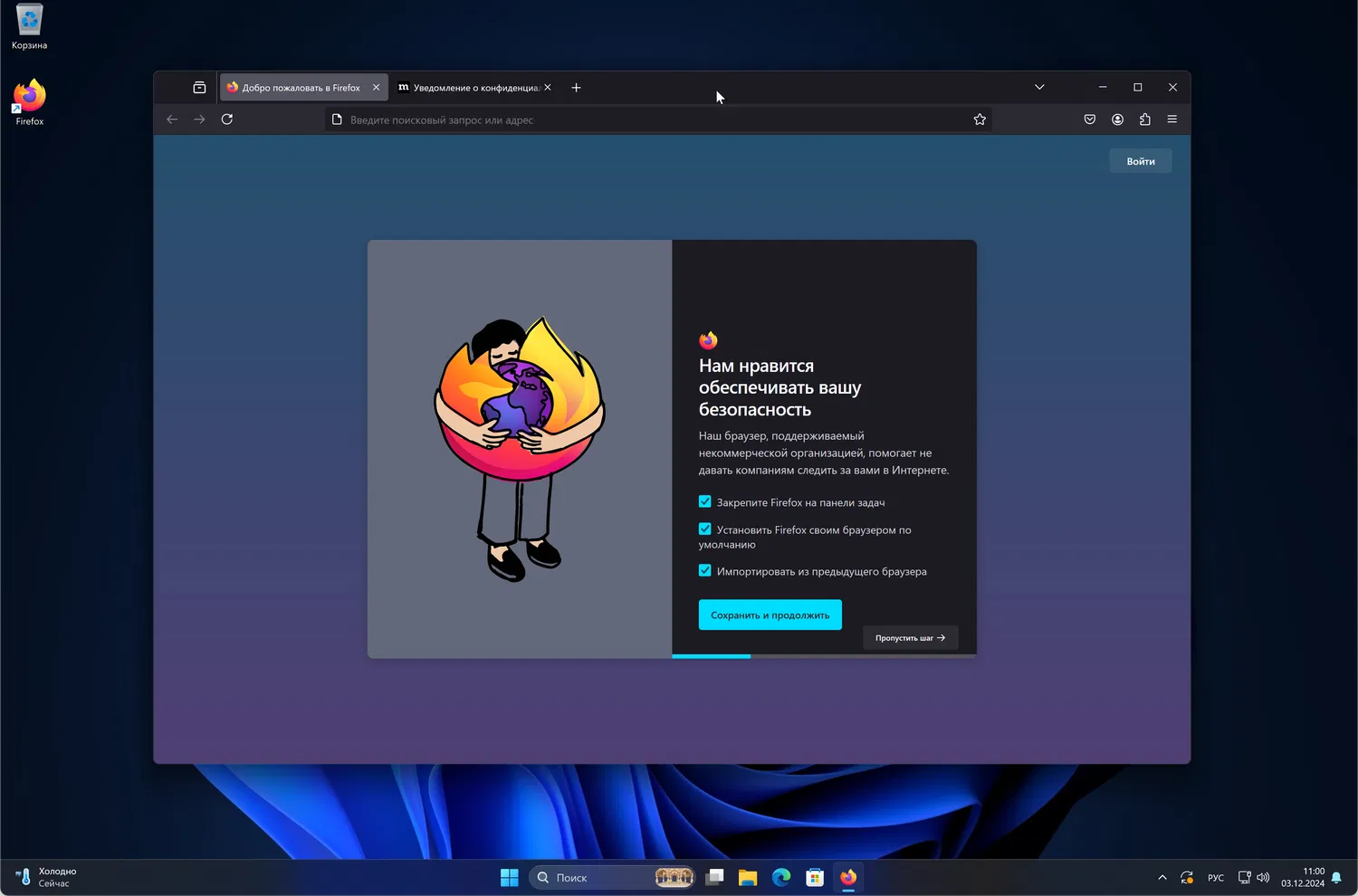Launch Microsoft Edge from the taskbar
1358x896 pixels.
[781, 877]
